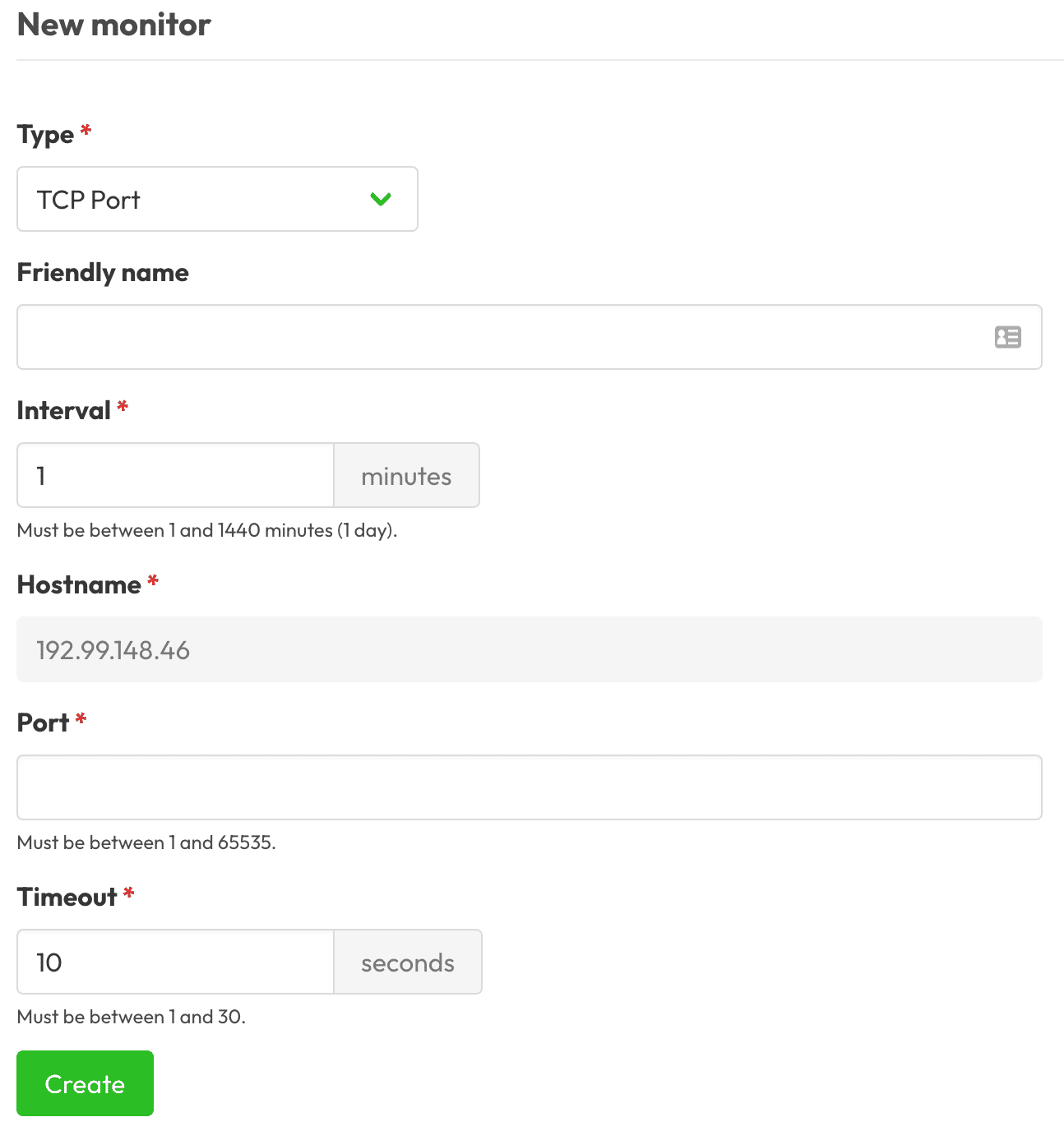Click the green chevron on the Type selector
Image resolution: width=1064 pixels, height=1131 pixels.
pyautogui.click(x=381, y=199)
